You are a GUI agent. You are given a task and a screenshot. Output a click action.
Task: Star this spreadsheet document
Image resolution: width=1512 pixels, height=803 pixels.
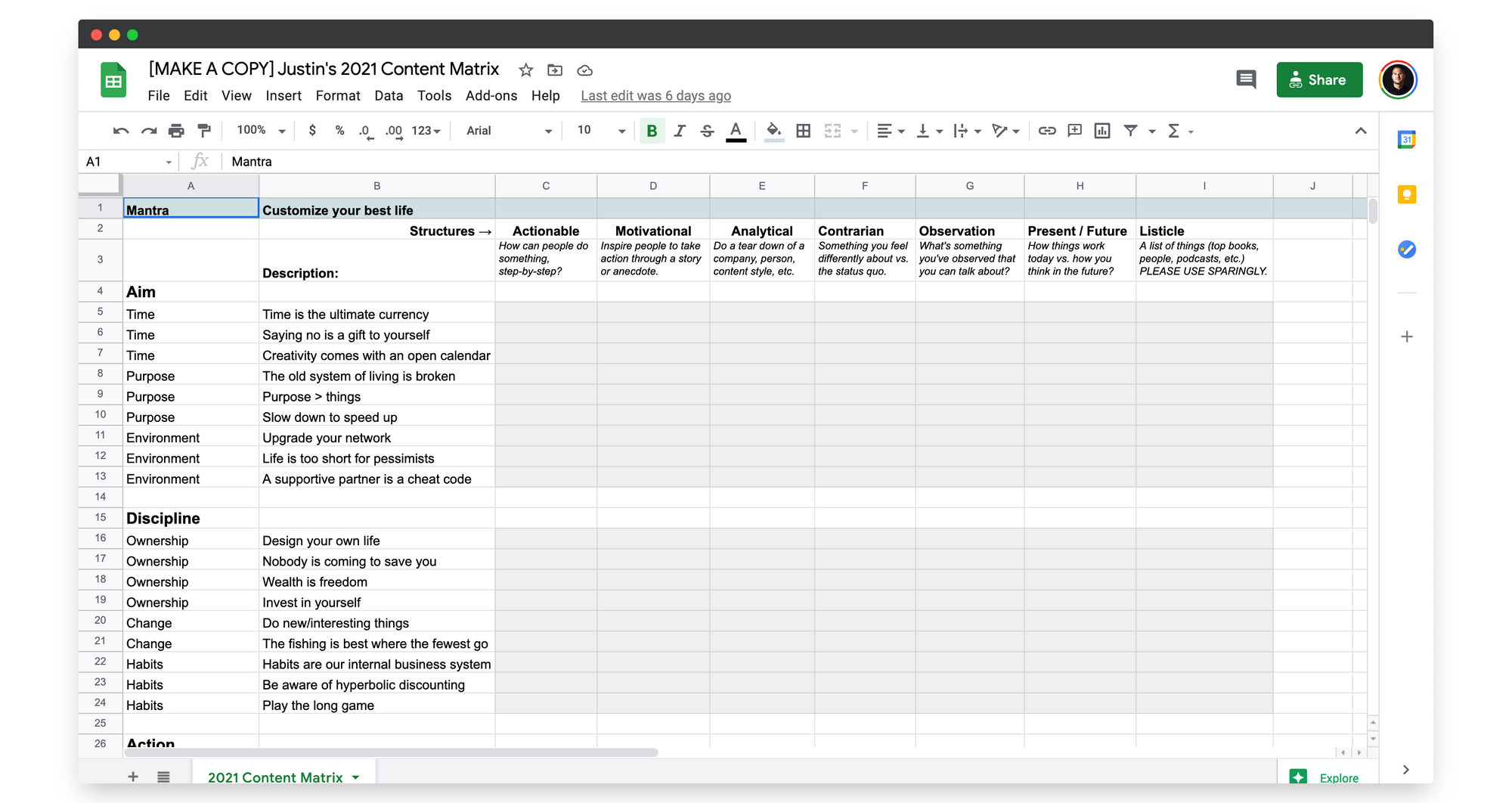(x=526, y=70)
